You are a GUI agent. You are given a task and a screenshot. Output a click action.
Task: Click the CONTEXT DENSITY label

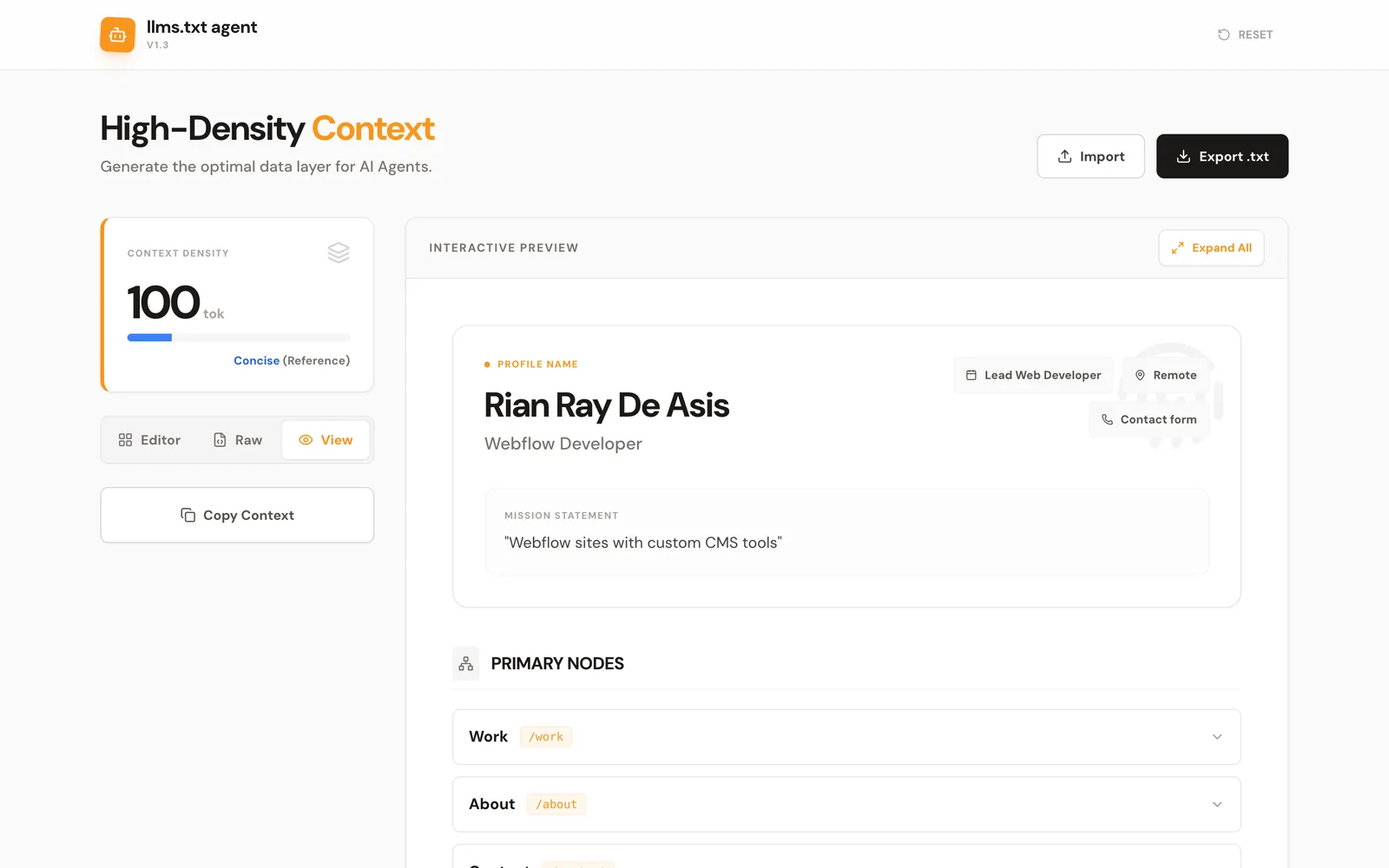tap(178, 253)
